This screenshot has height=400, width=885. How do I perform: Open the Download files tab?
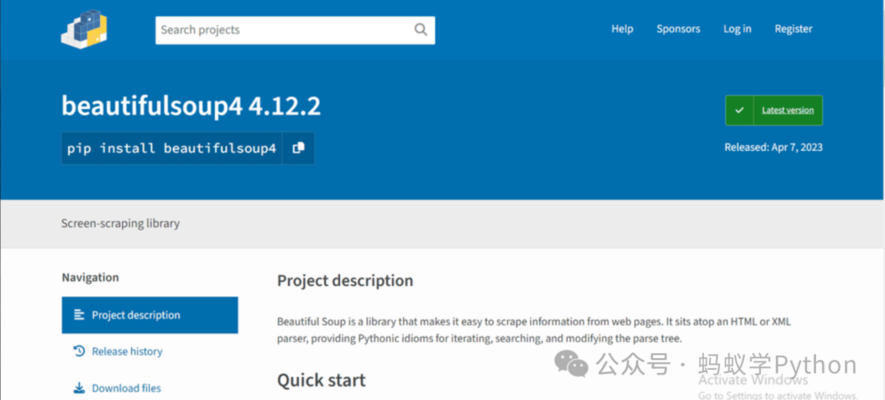(126, 388)
